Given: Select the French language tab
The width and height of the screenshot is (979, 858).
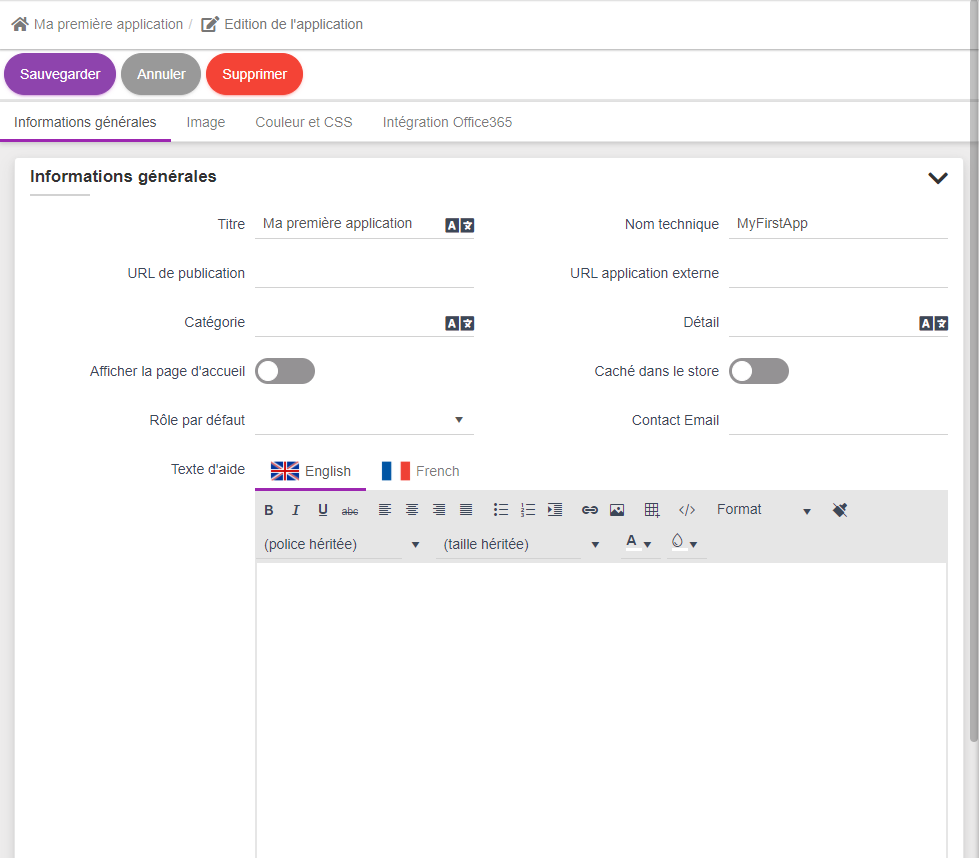Looking at the screenshot, I should (421, 471).
